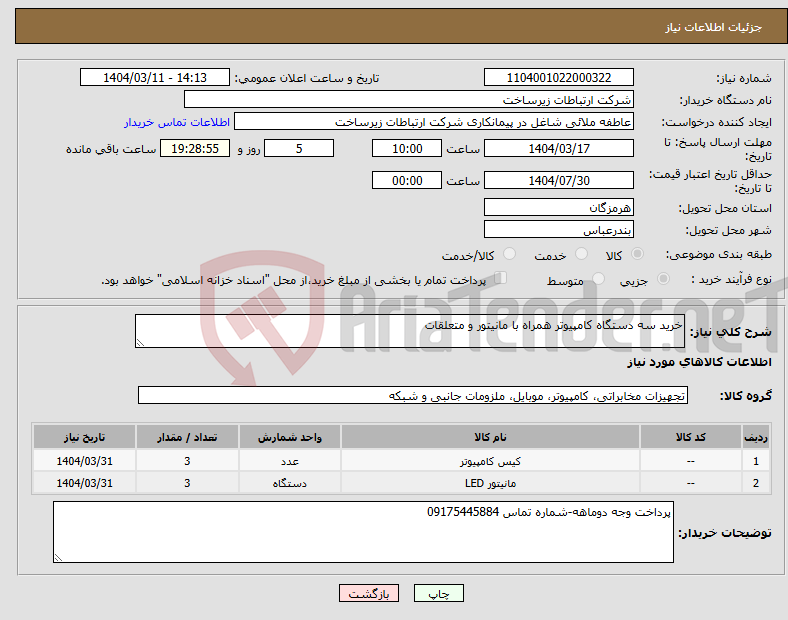Click the نام کالا column header

[490, 437]
